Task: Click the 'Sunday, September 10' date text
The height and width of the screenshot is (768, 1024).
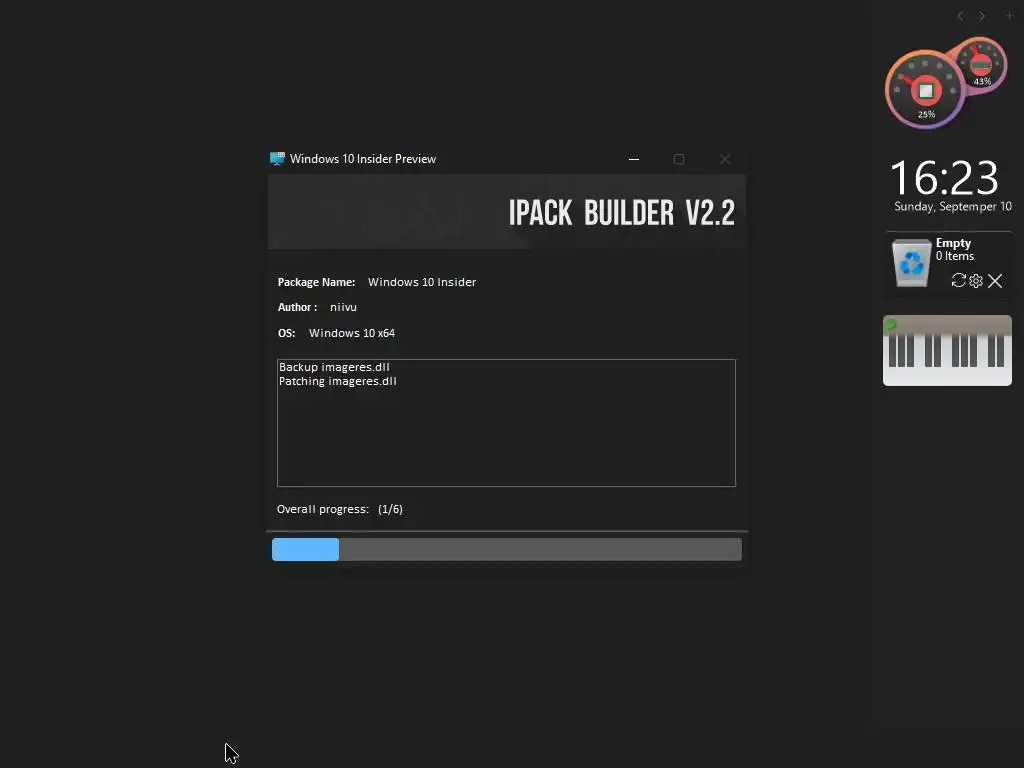Action: [x=953, y=206]
